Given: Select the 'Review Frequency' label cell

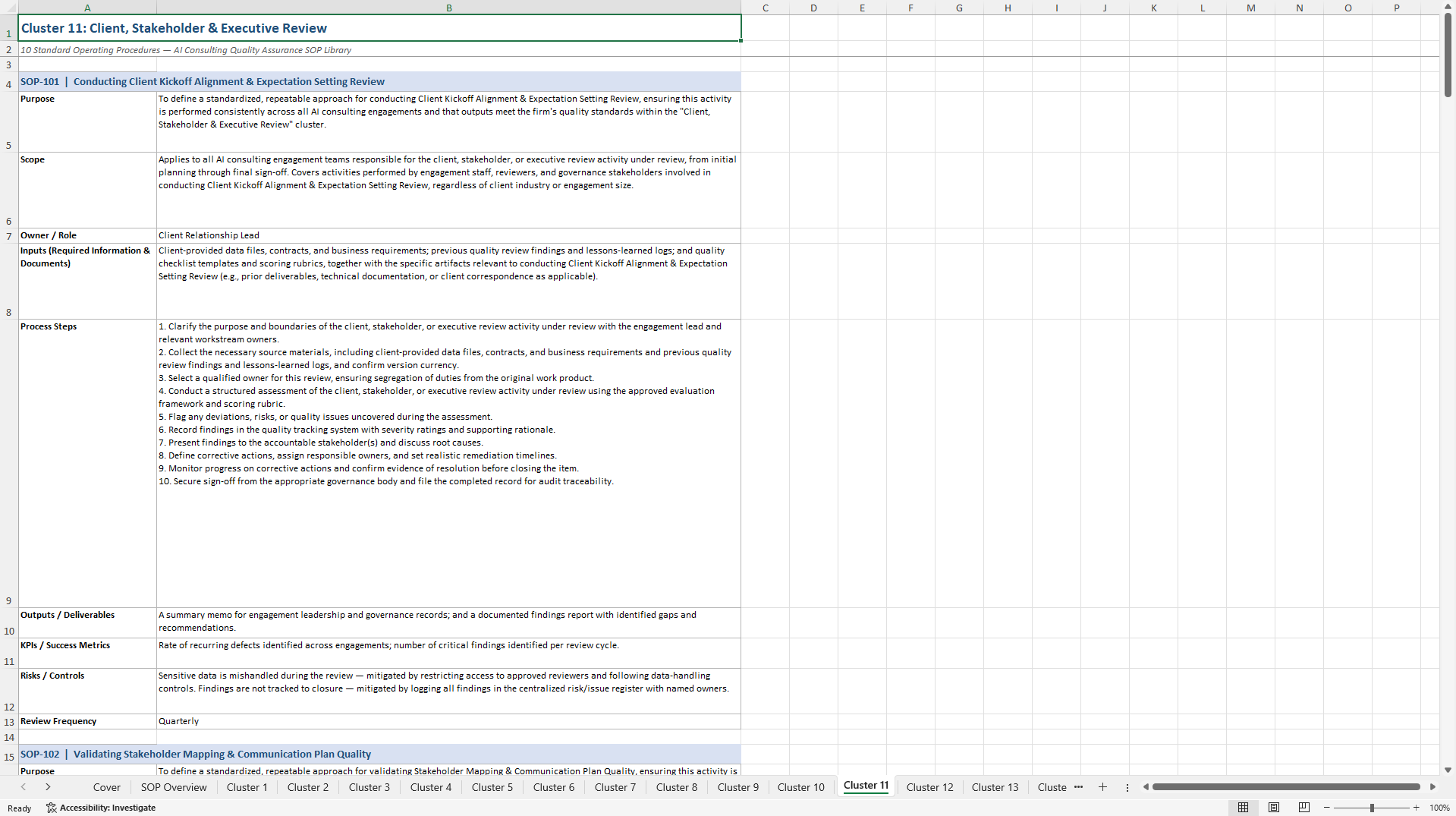Looking at the screenshot, I should (x=87, y=721).
